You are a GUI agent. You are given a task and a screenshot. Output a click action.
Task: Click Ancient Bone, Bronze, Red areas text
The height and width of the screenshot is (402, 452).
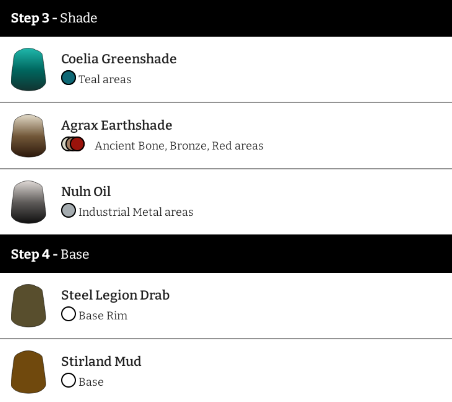[179, 146]
